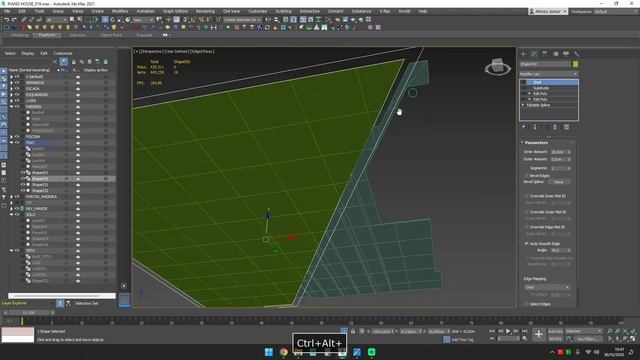This screenshot has width=640, height=360.
Task: Select the Select and Move tool
Action: pyautogui.click(x=105, y=20)
